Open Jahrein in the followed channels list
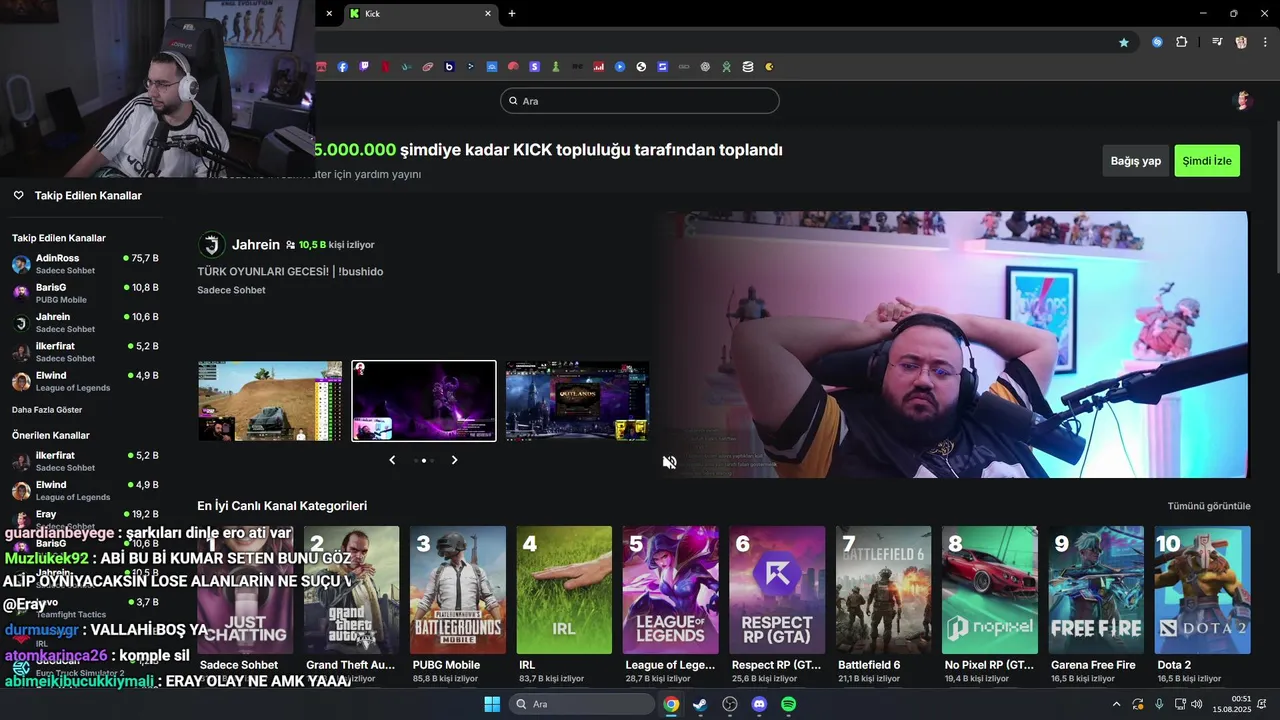The height and width of the screenshot is (720, 1280). [85, 322]
